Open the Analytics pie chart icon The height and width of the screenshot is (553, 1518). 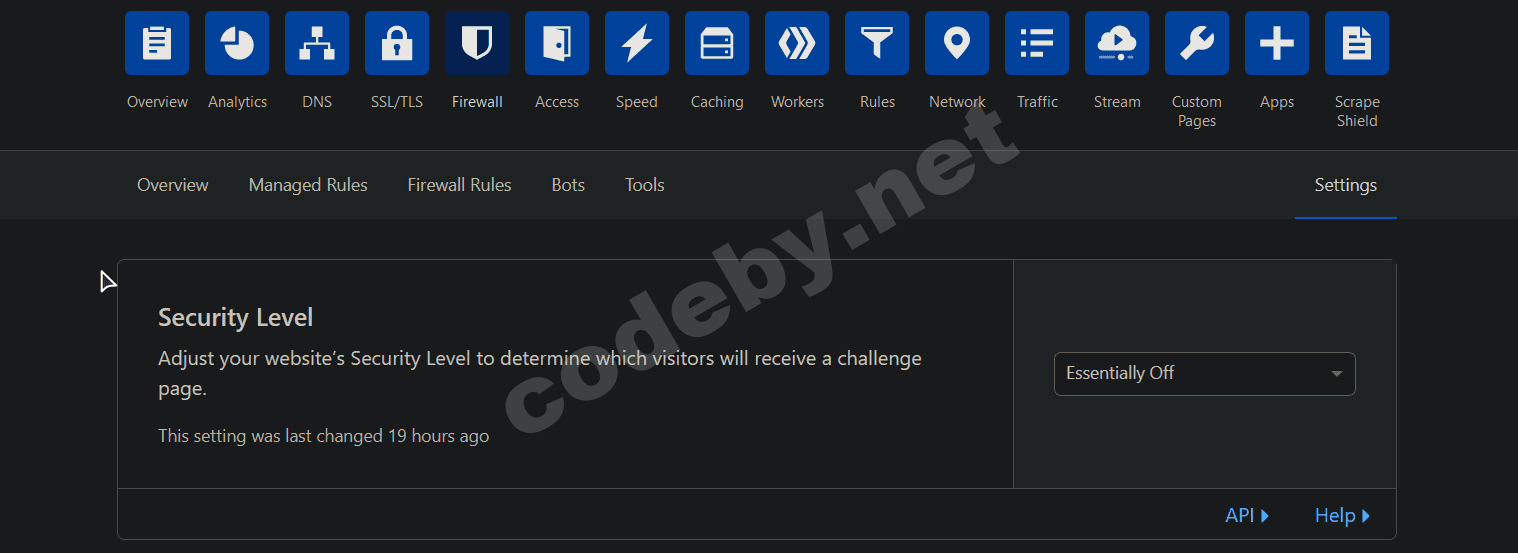[x=237, y=43]
